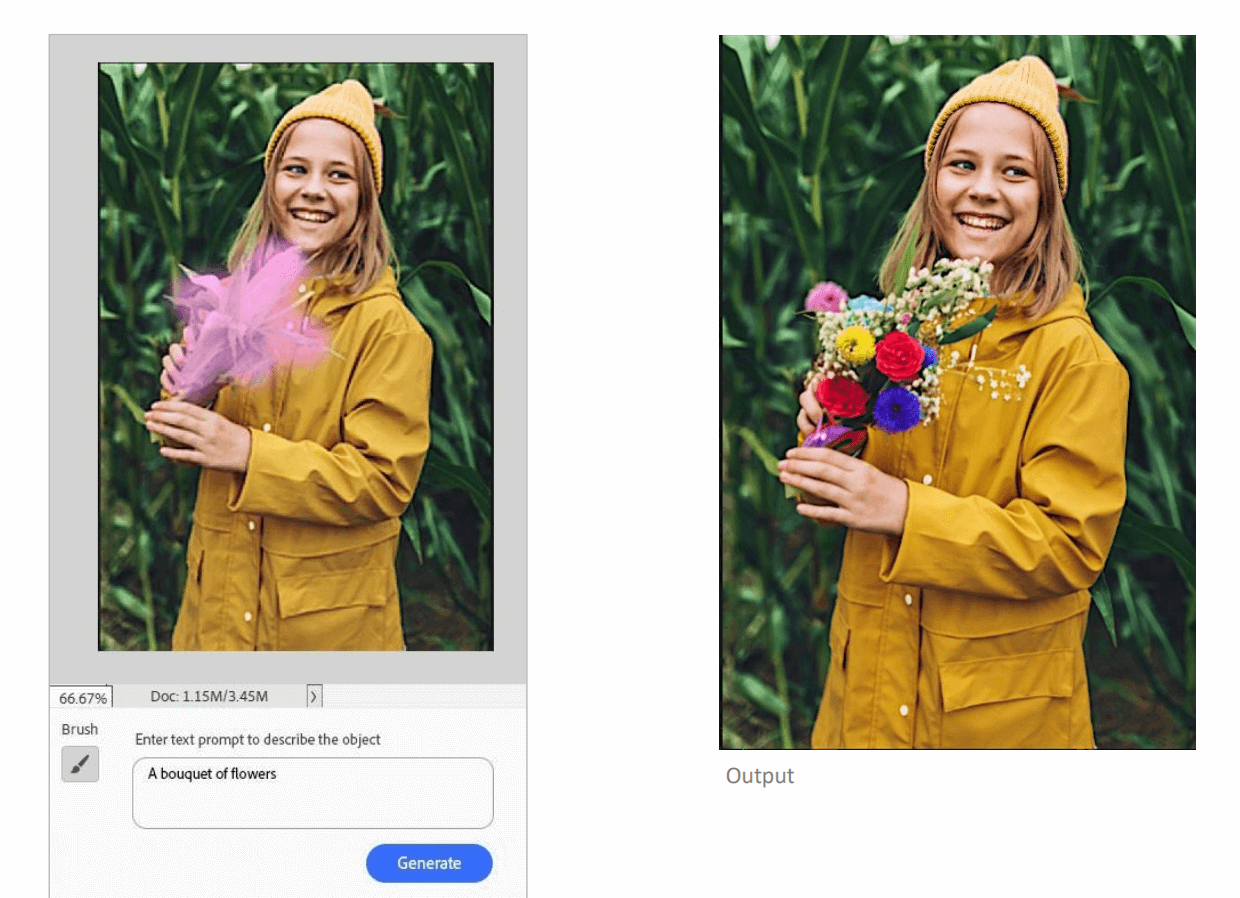Click the 'Output' caption text

tap(759, 776)
